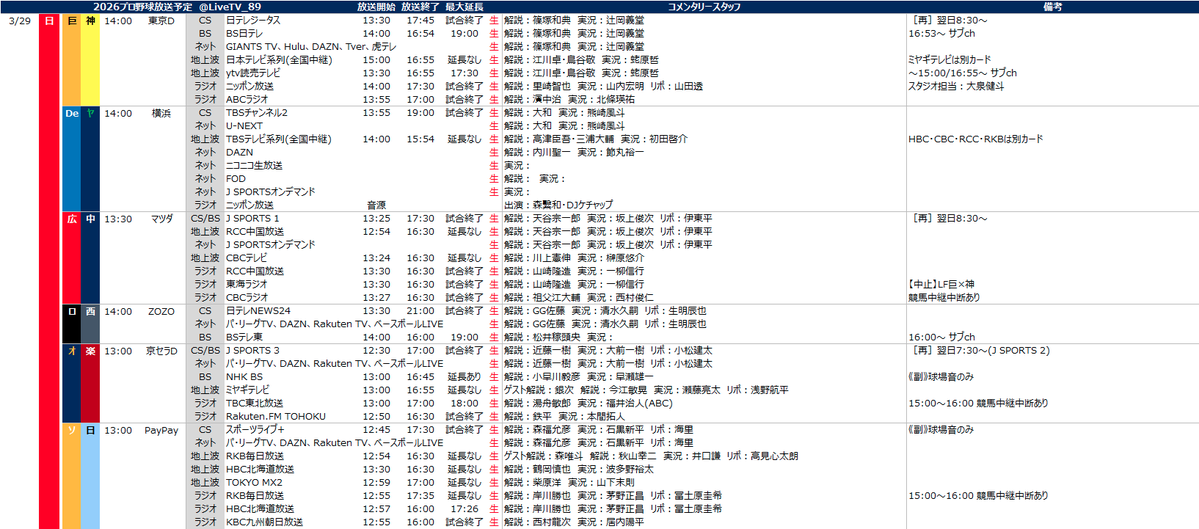Select the 東京D stadium cell
Viewport: 1199px width, 529px height.
pyautogui.click(x=161, y=20)
